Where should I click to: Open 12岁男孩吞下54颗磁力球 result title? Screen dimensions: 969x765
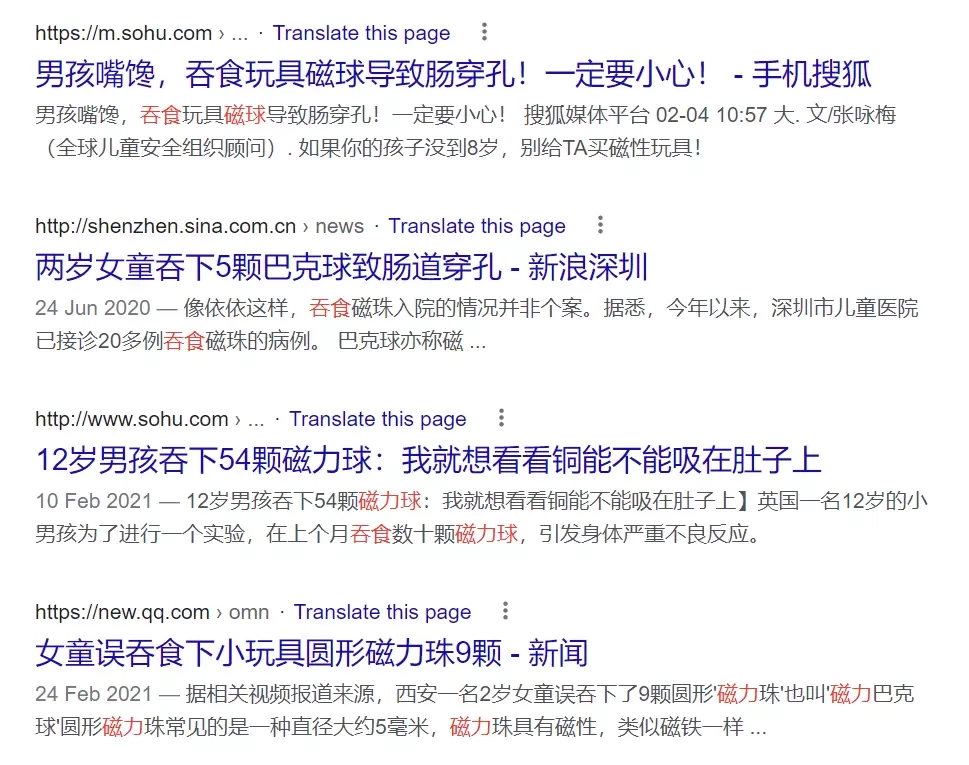tap(428, 460)
